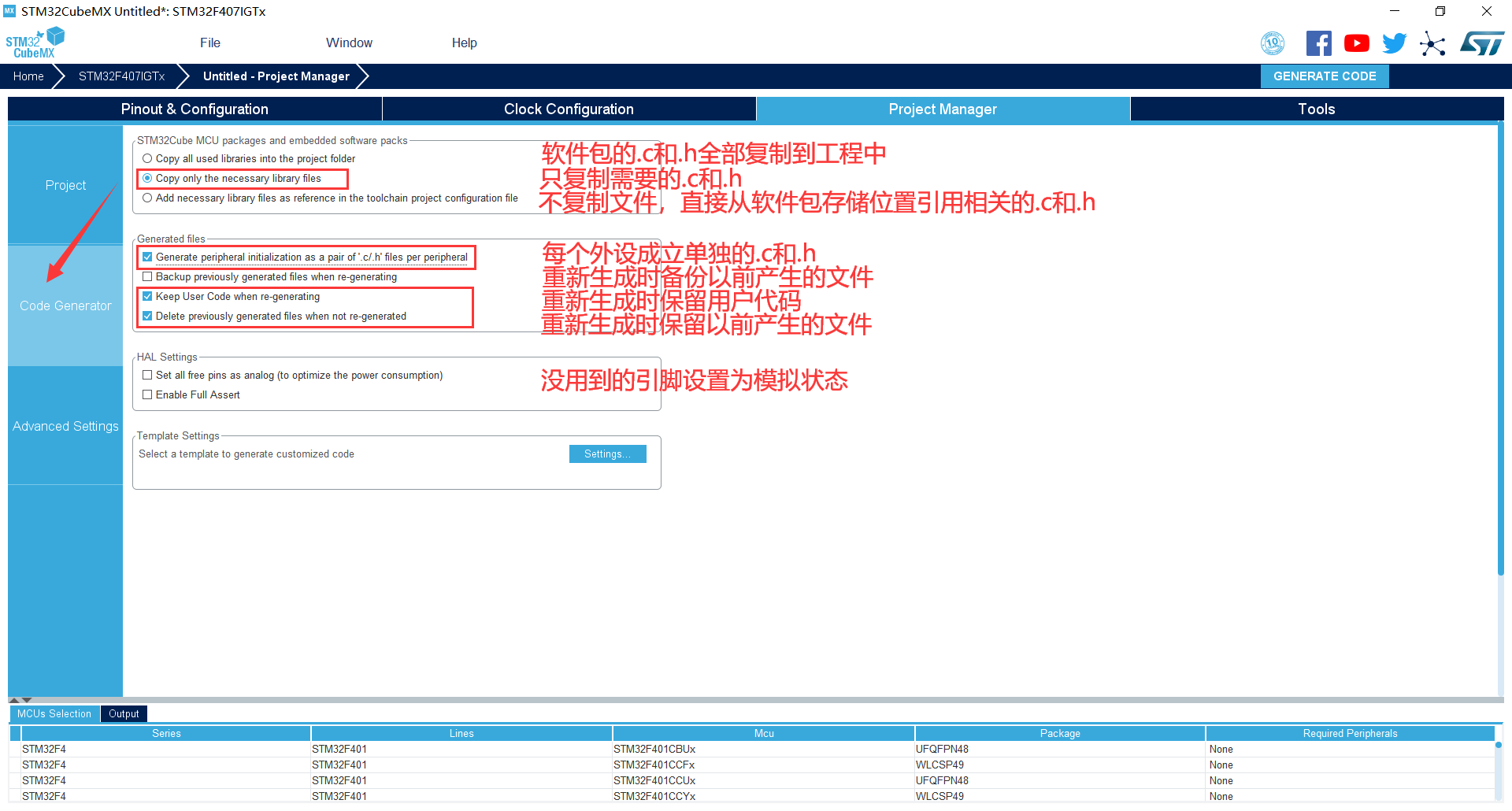
Task: Switch to Clock Configuration tab
Action: pos(569,109)
